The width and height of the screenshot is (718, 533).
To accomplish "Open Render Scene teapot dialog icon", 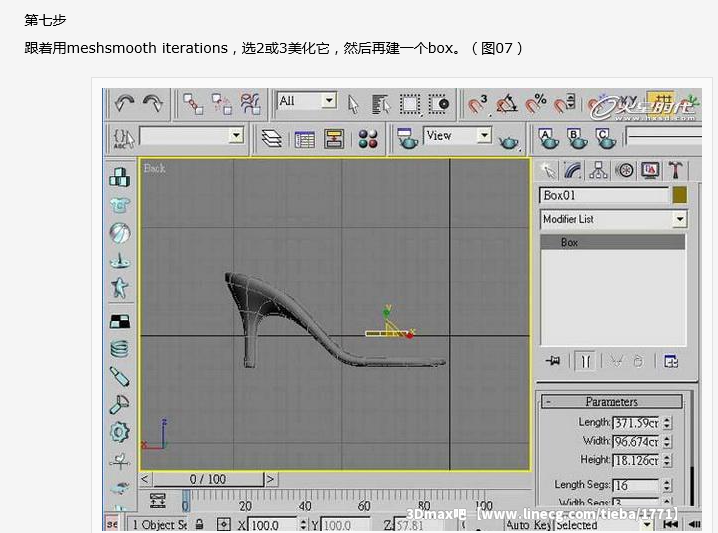I will 407,138.
